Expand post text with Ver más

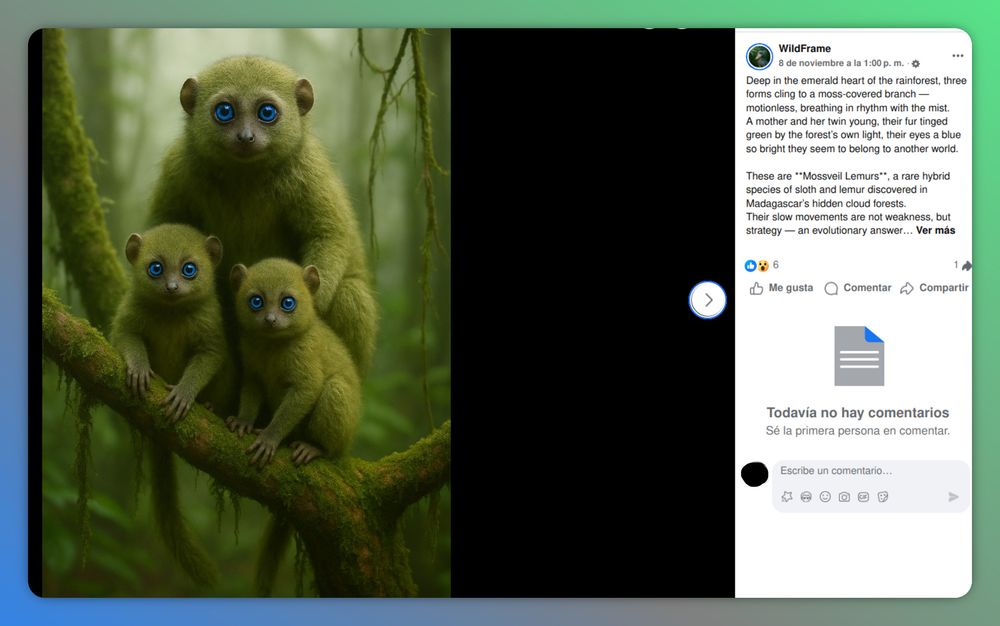tap(936, 231)
